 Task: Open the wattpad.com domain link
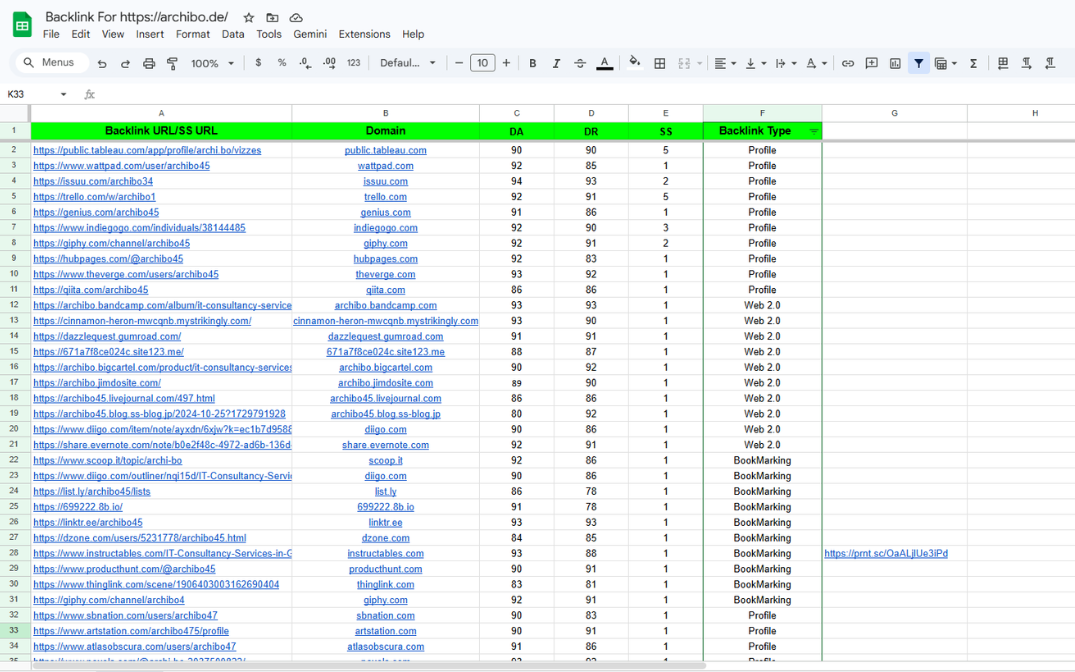click(x=385, y=166)
